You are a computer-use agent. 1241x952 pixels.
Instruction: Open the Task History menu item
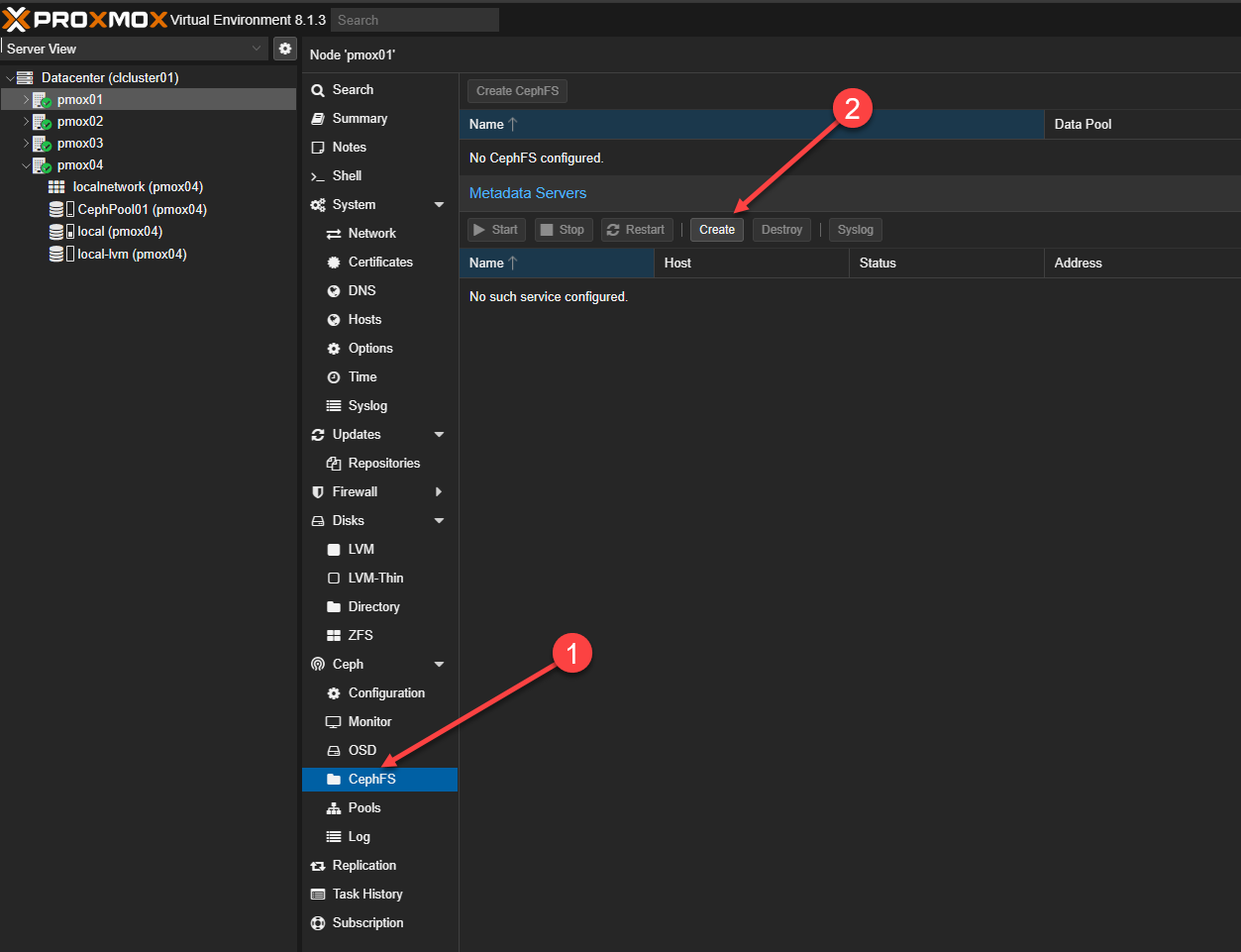(x=366, y=895)
